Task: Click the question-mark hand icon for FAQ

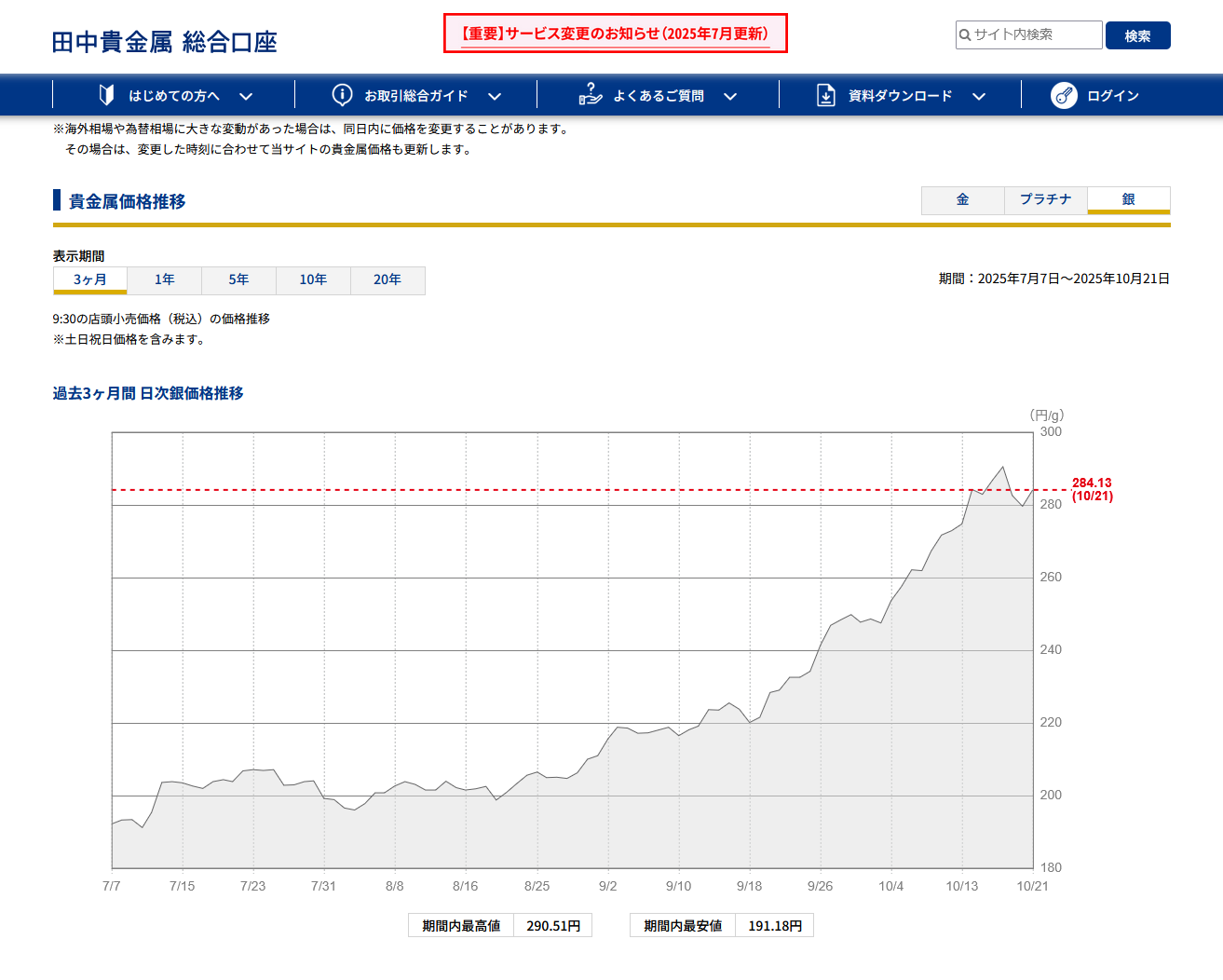Action: click(591, 94)
